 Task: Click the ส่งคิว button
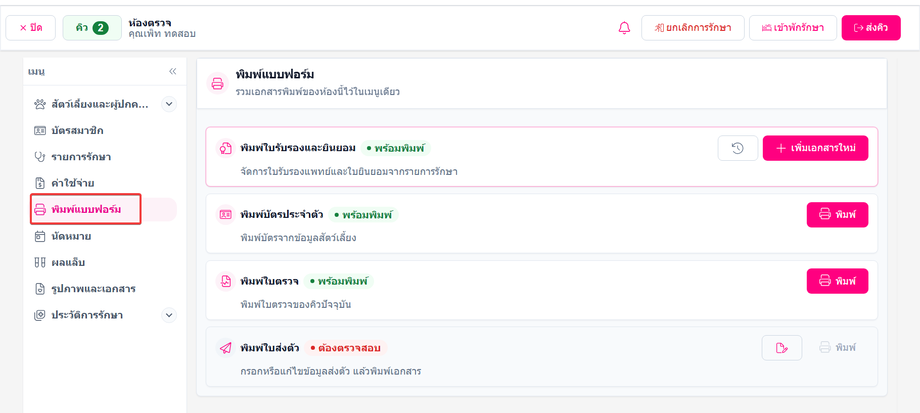871,28
